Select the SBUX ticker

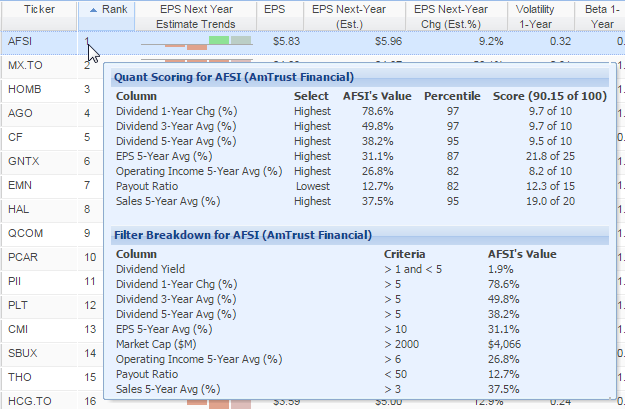[x=22, y=353]
